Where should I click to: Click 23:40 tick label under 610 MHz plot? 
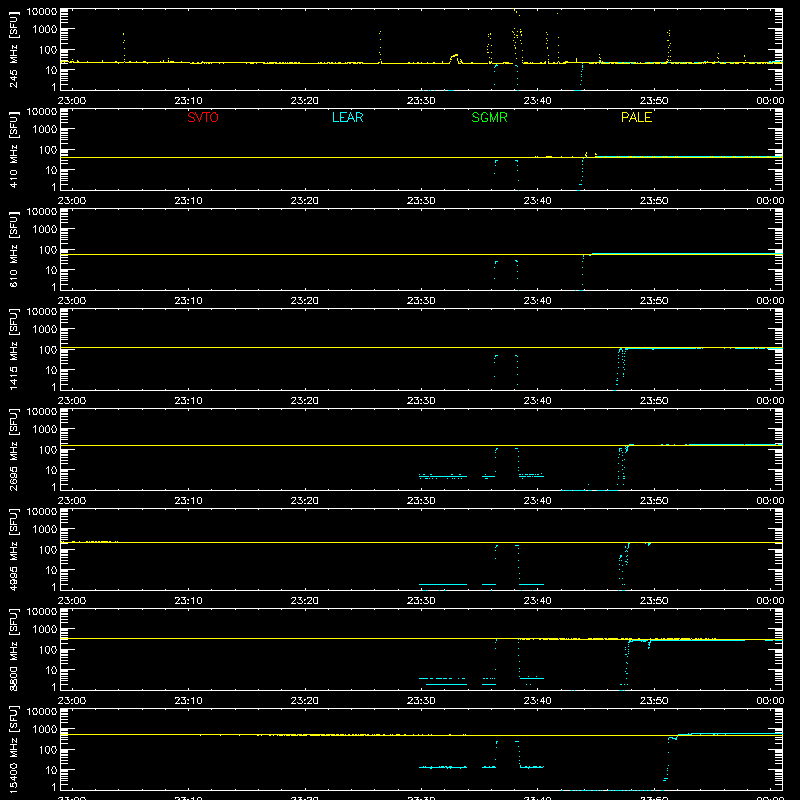pyautogui.click(x=537, y=301)
